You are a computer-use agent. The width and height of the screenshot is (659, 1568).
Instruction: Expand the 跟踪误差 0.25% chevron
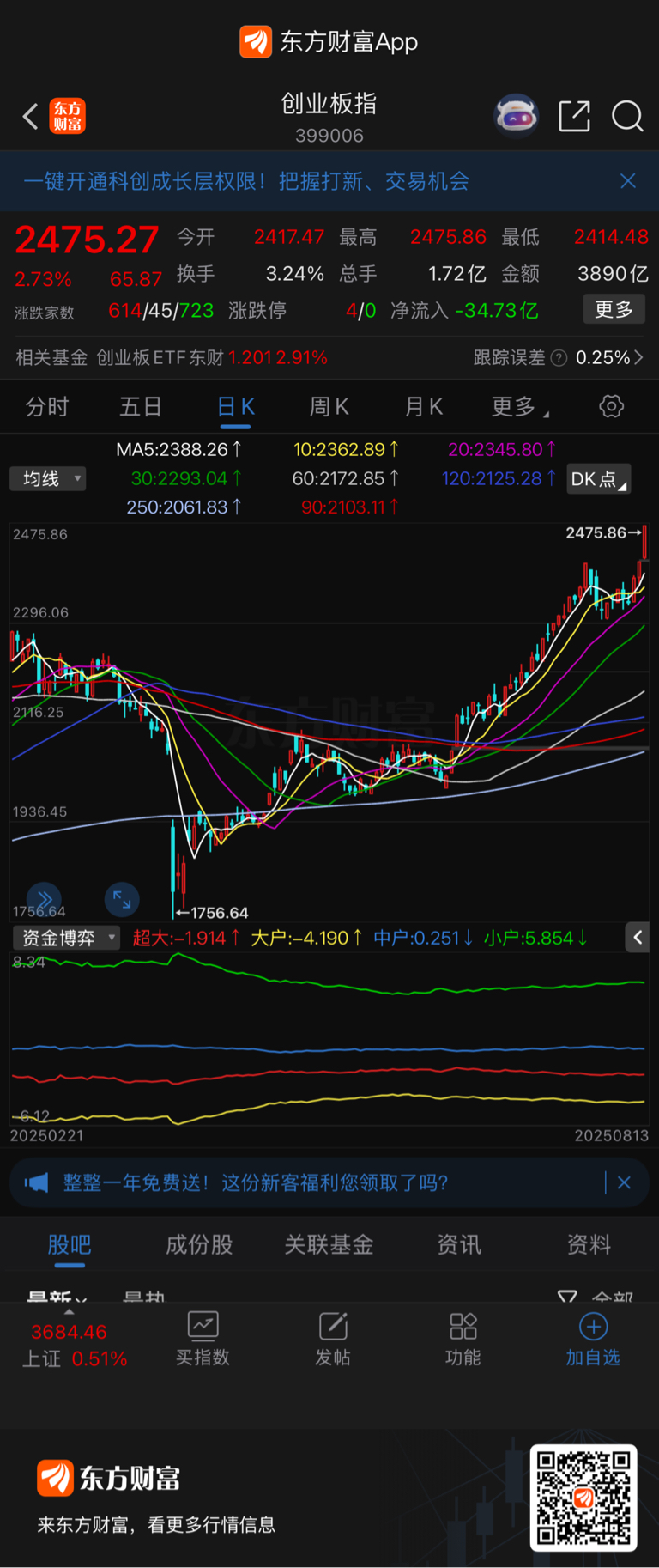(x=638, y=357)
